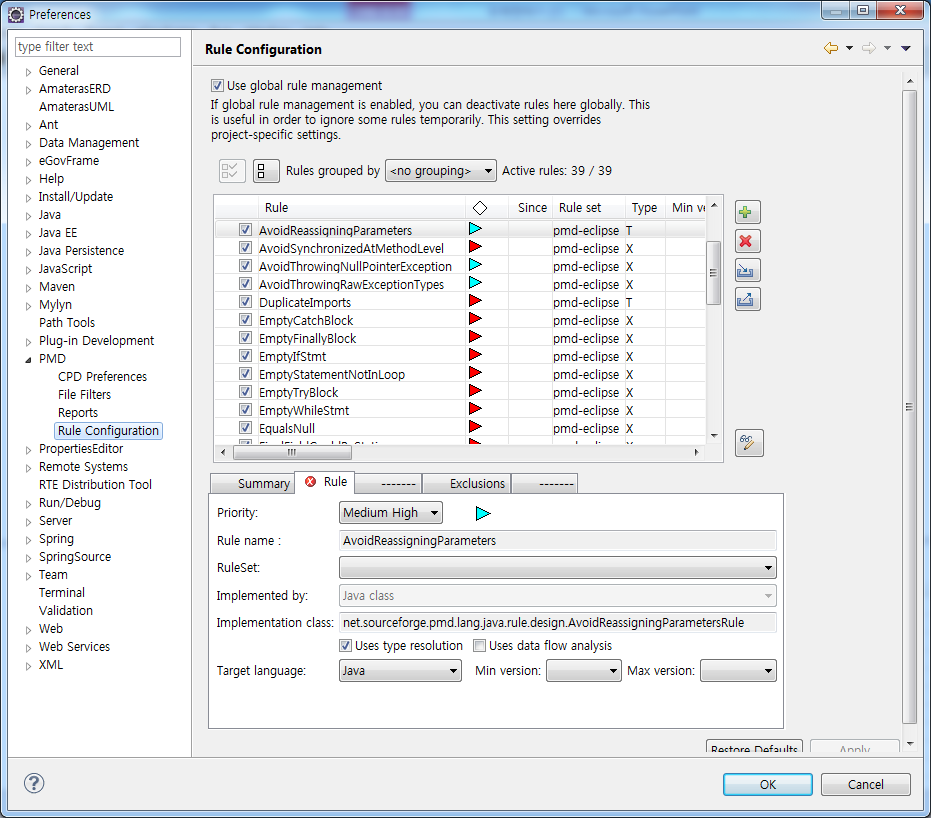Viewport: 931px width, 818px height.
Task: Click the import rule set icon
Action: [x=747, y=270]
